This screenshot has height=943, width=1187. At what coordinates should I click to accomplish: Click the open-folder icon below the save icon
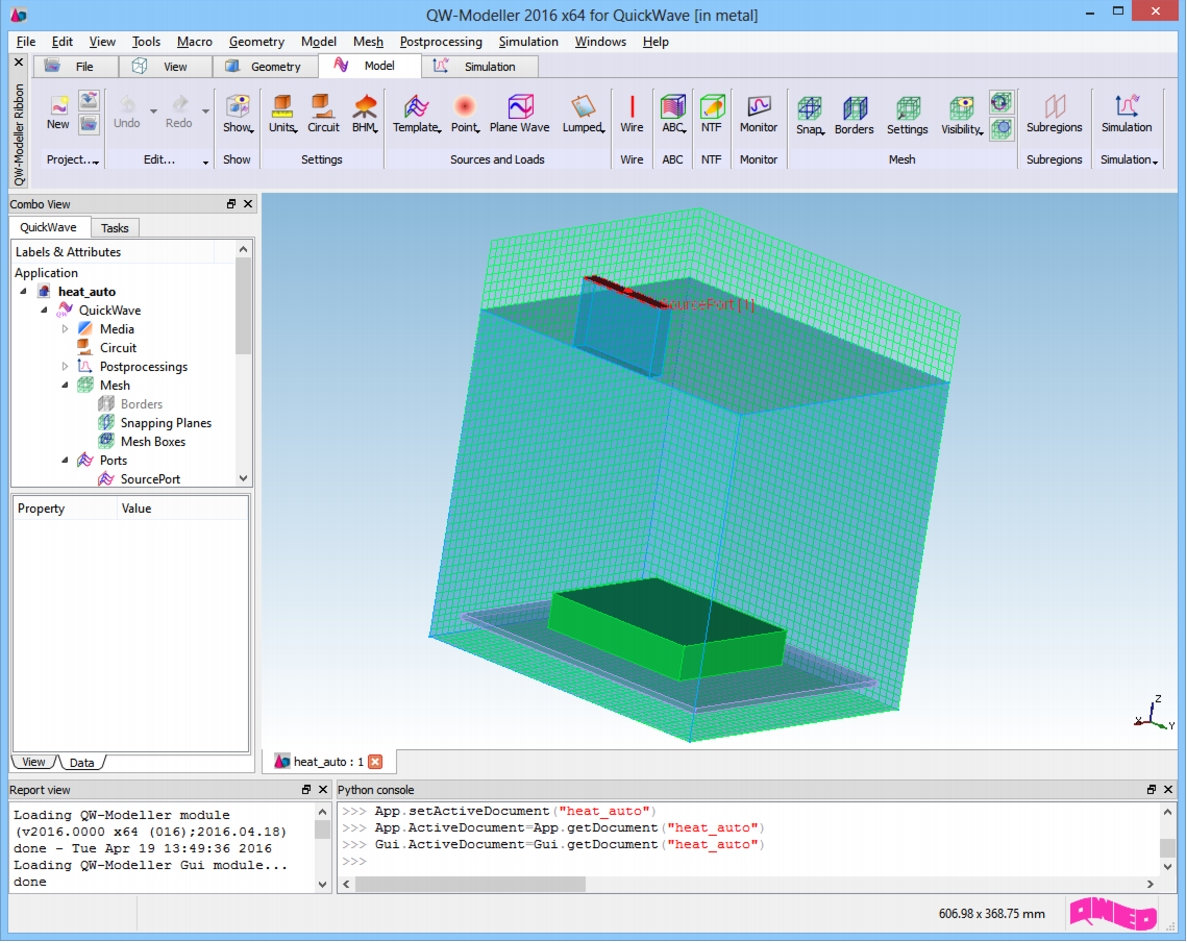[x=89, y=123]
